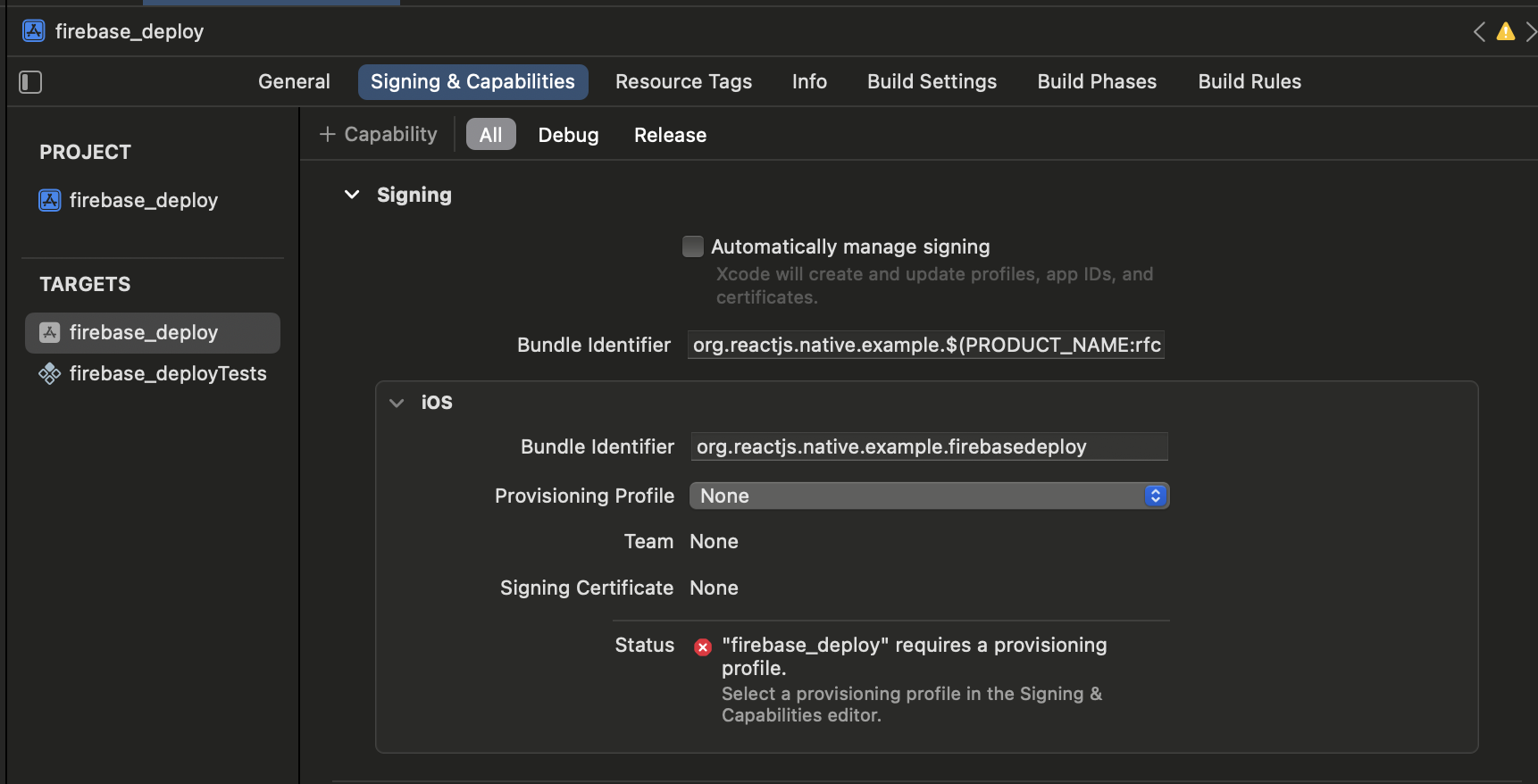Go to previous issue with the left chevron
The width and height of the screenshot is (1538, 784).
(1479, 32)
